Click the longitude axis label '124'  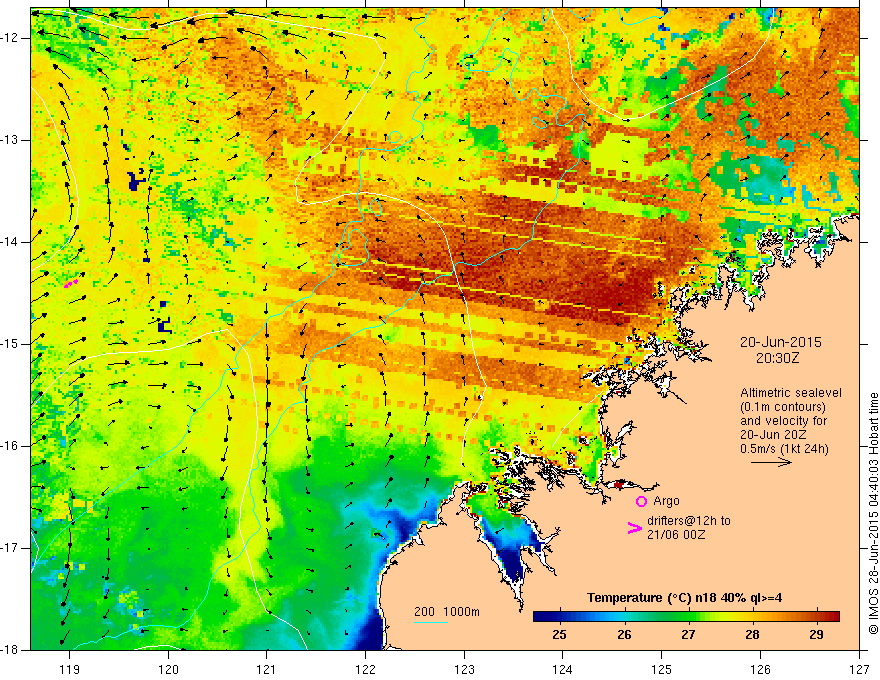tap(563, 669)
